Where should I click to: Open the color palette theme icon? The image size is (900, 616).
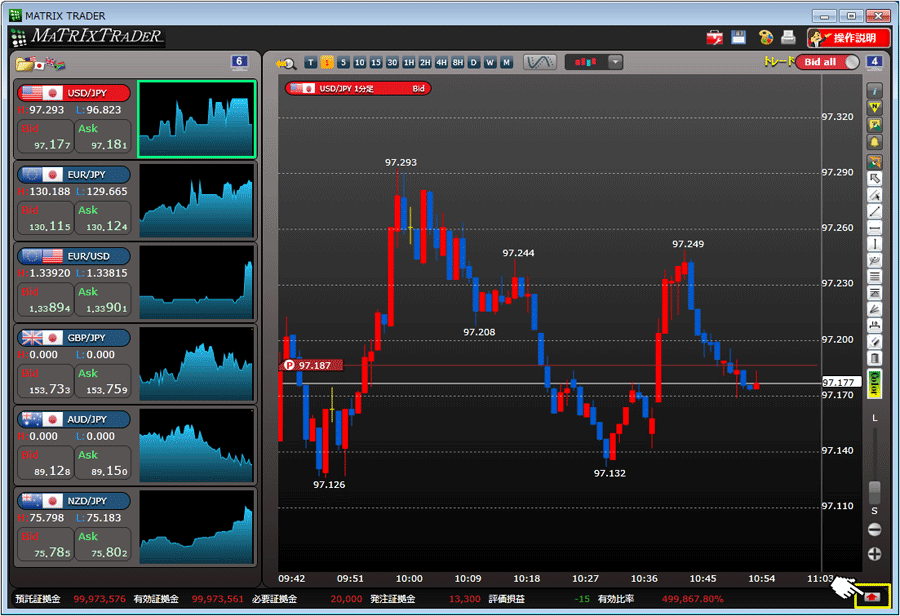(765, 38)
